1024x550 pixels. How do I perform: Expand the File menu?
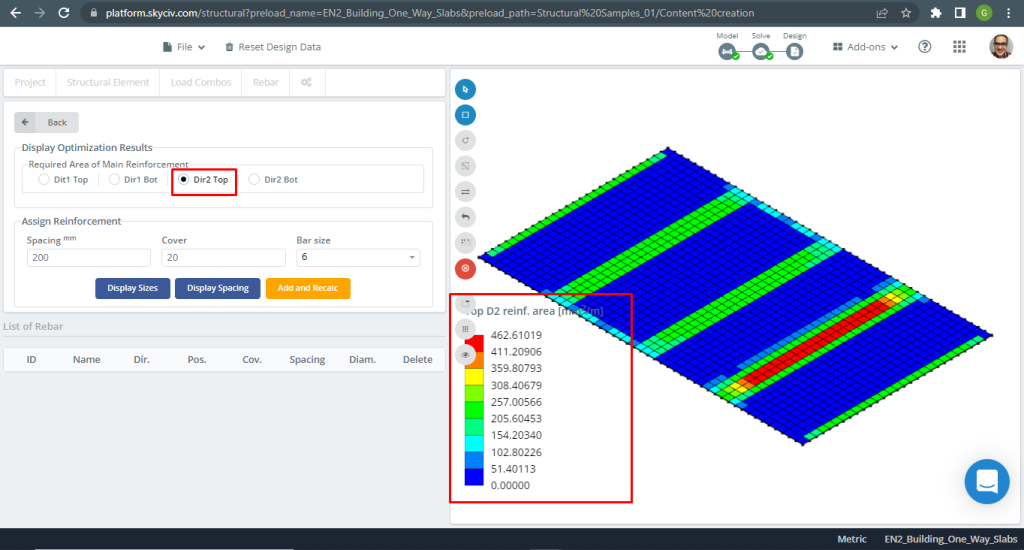(x=184, y=47)
